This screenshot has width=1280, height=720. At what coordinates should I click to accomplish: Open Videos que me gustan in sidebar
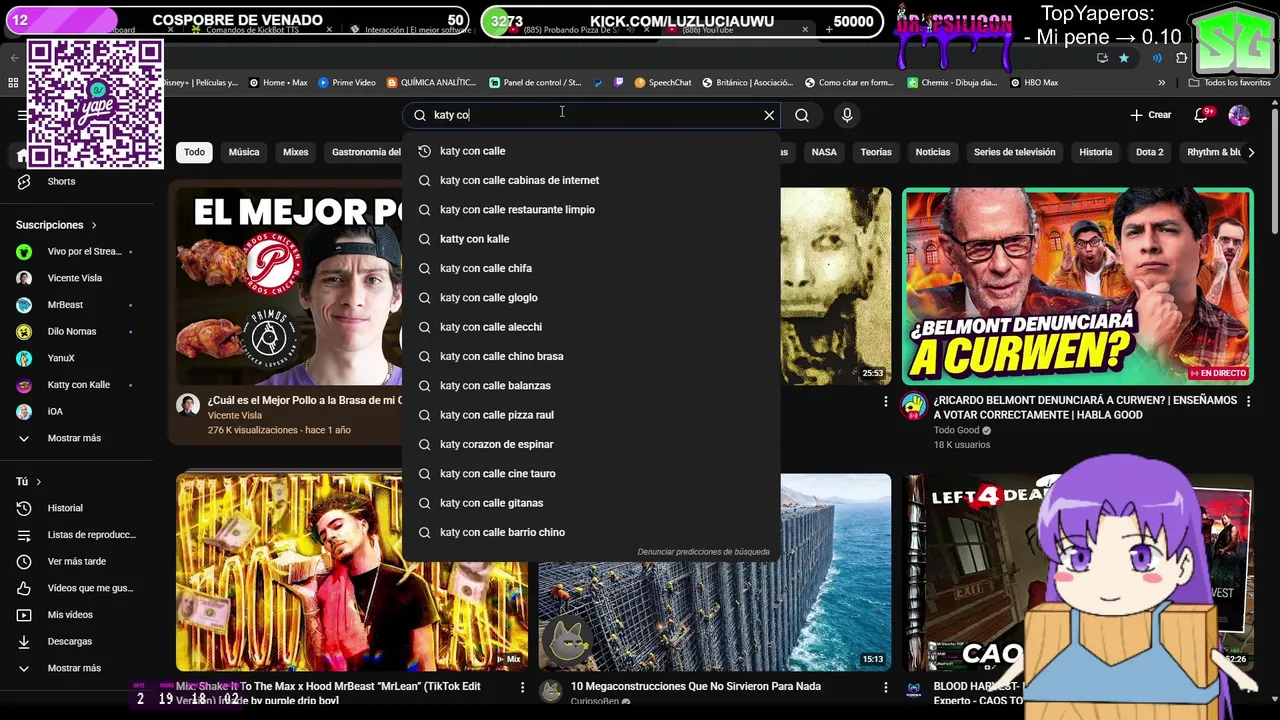click(76, 588)
